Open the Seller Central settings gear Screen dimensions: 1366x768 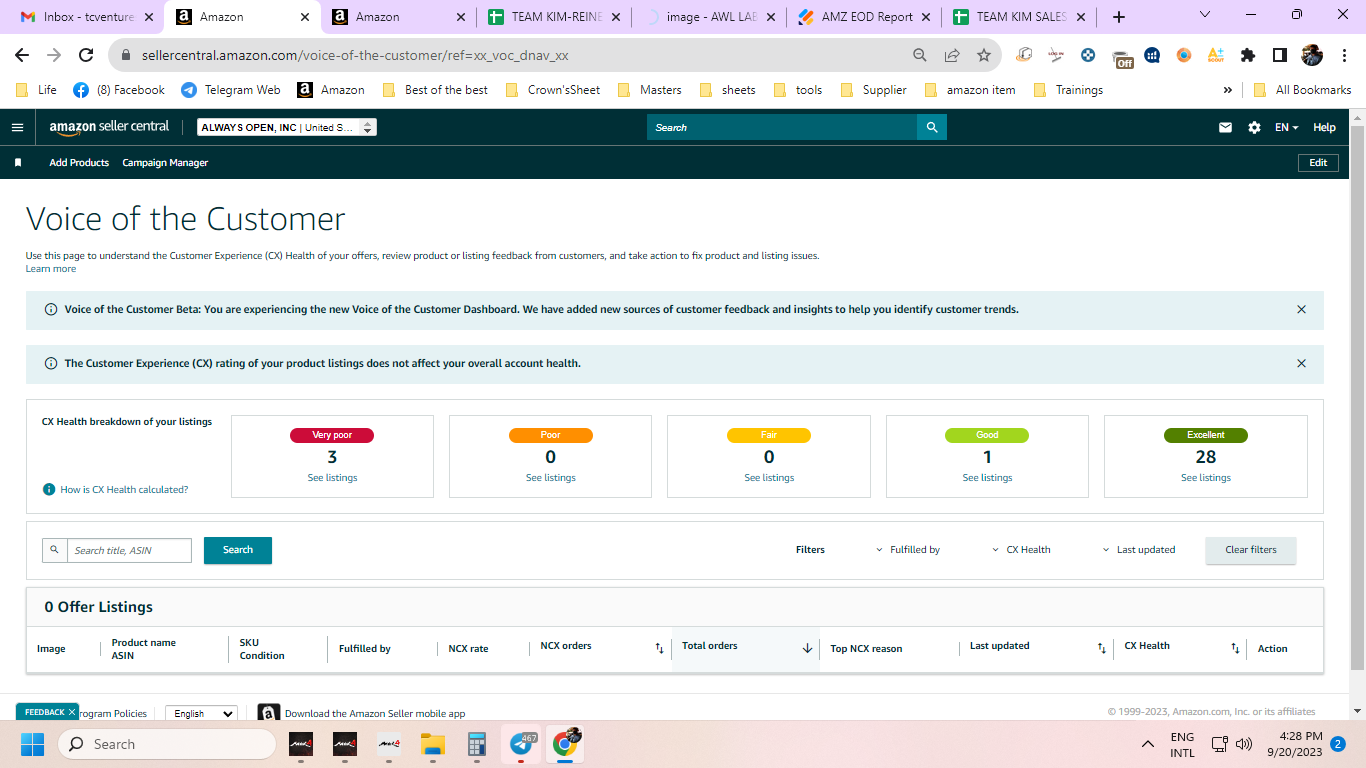point(1254,128)
